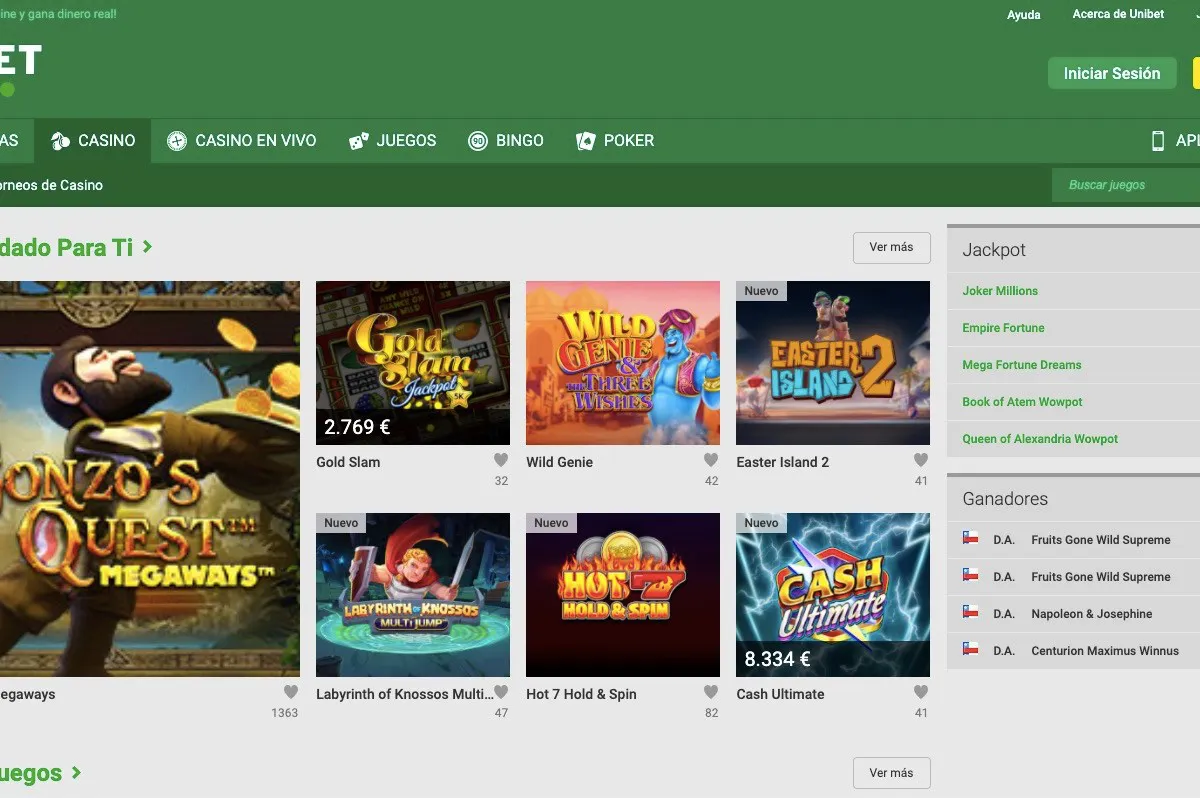
Task: Open the POKER tab
Action: (615, 141)
